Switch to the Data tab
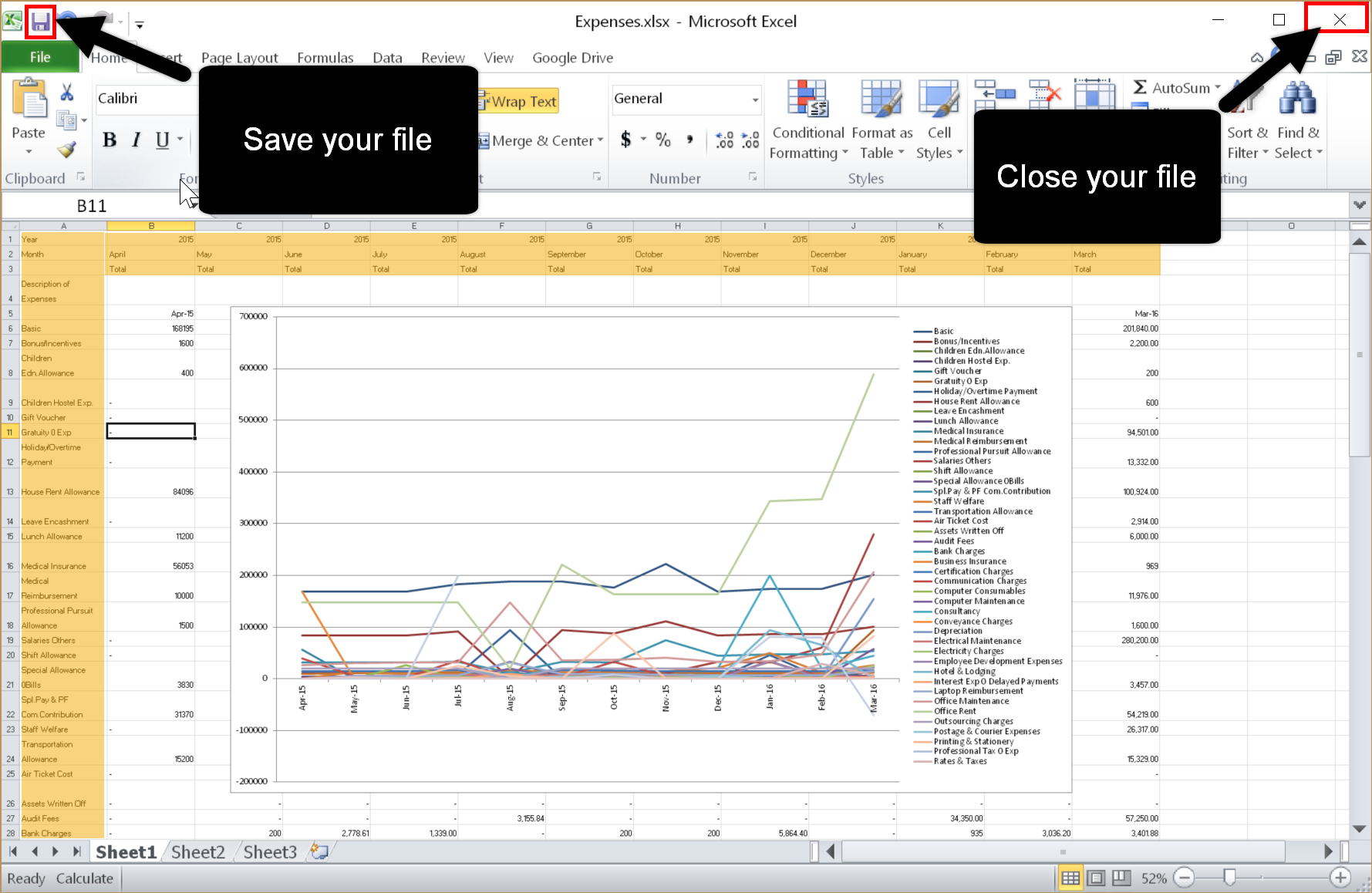The height and width of the screenshot is (893, 1372). (x=387, y=58)
